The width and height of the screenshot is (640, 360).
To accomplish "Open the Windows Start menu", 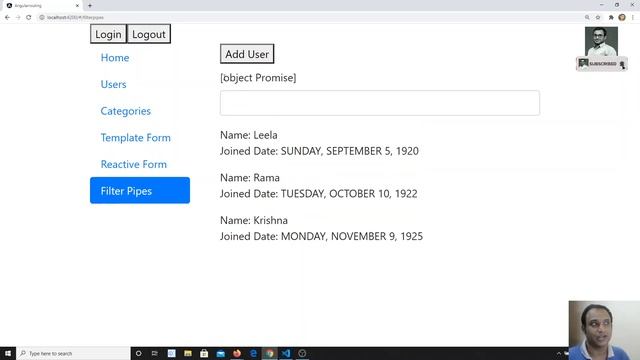I will point(8,353).
